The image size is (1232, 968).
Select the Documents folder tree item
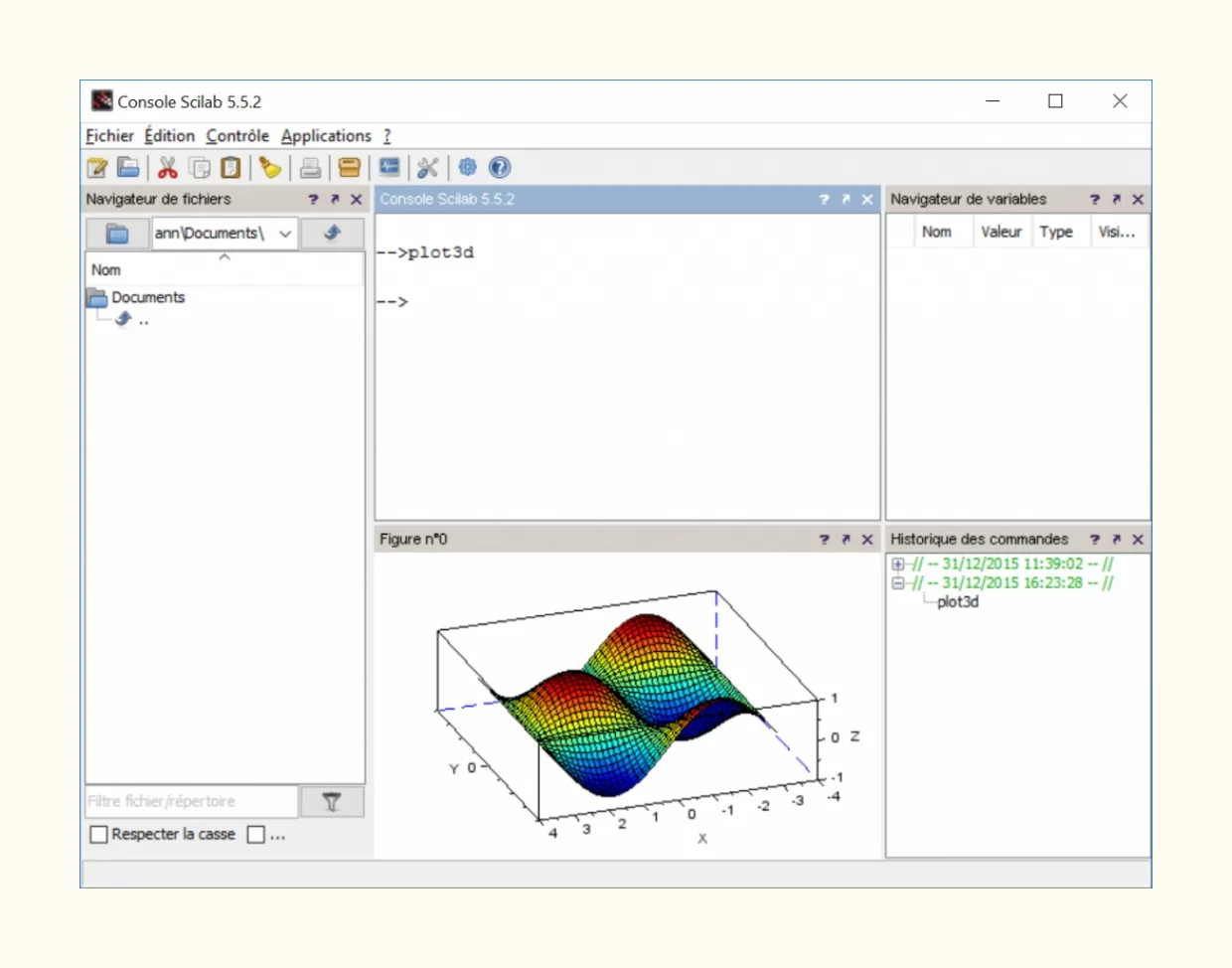[x=148, y=298]
